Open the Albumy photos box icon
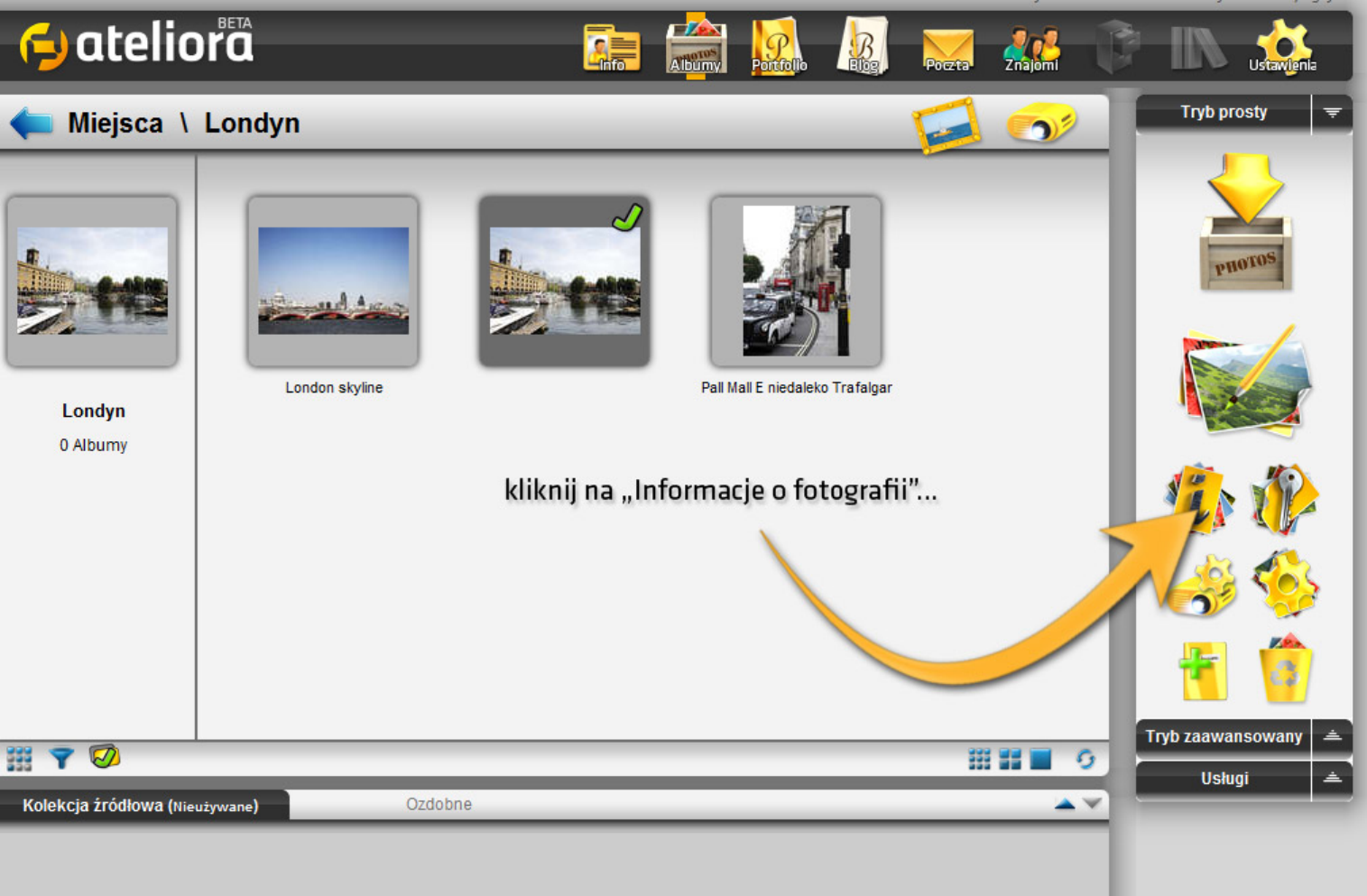Viewport: 1367px width, 896px height. click(696, 45)
